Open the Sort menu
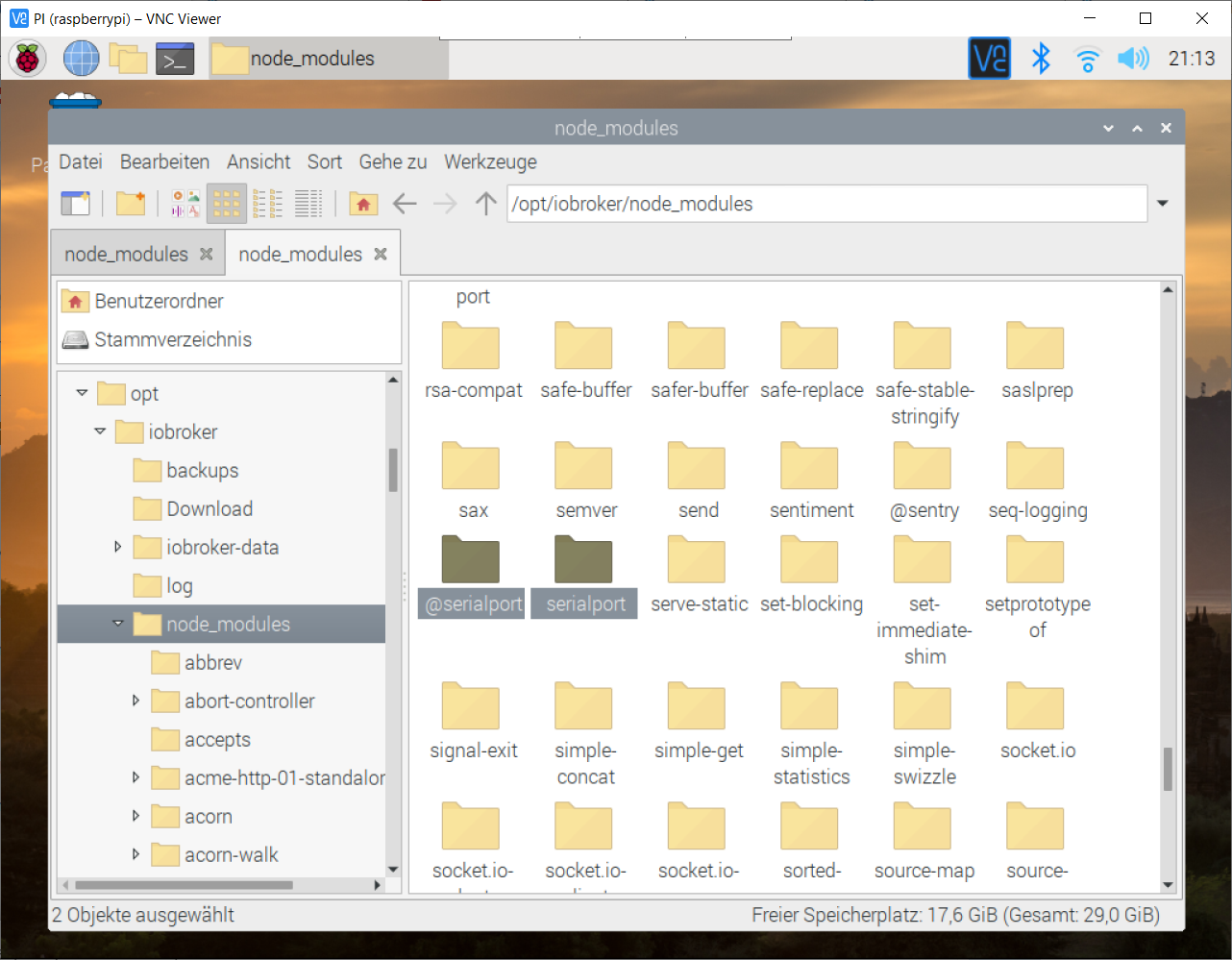Viewport: 1232px width, 960px height. (325, 161)
